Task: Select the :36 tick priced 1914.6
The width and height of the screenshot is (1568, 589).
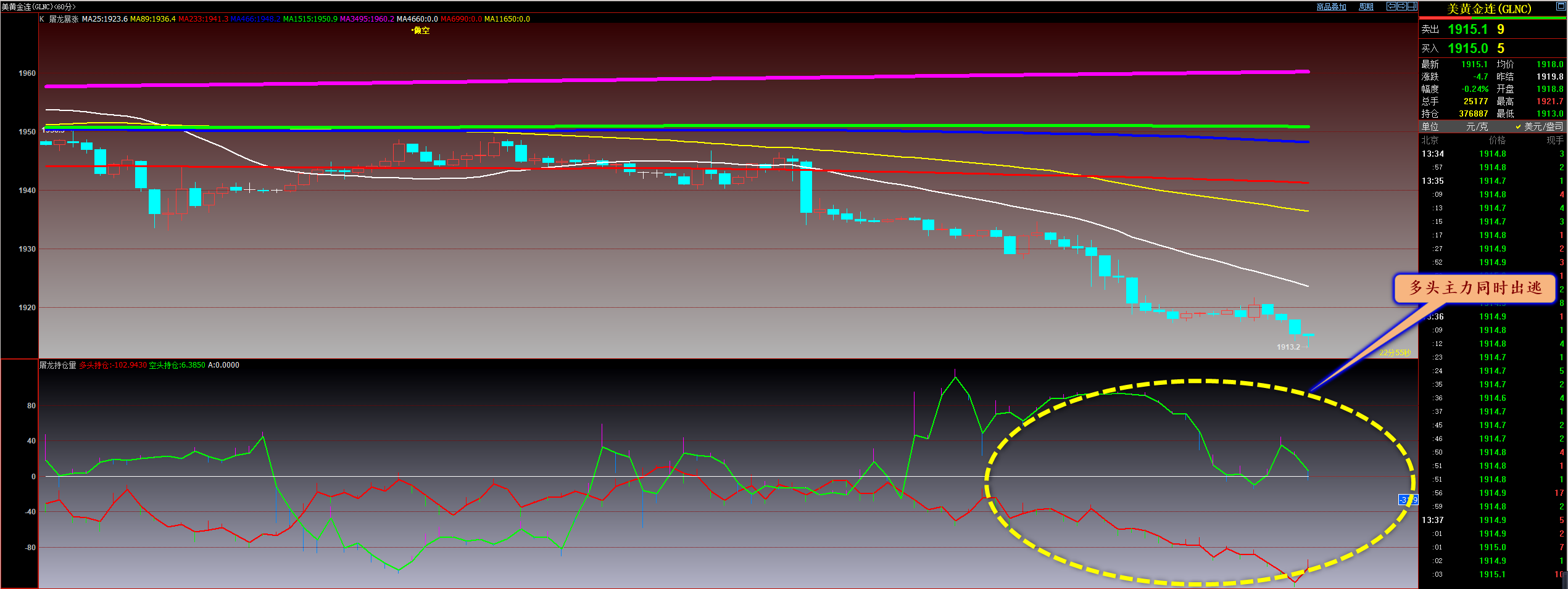Action: click(x=1493, y=398)
